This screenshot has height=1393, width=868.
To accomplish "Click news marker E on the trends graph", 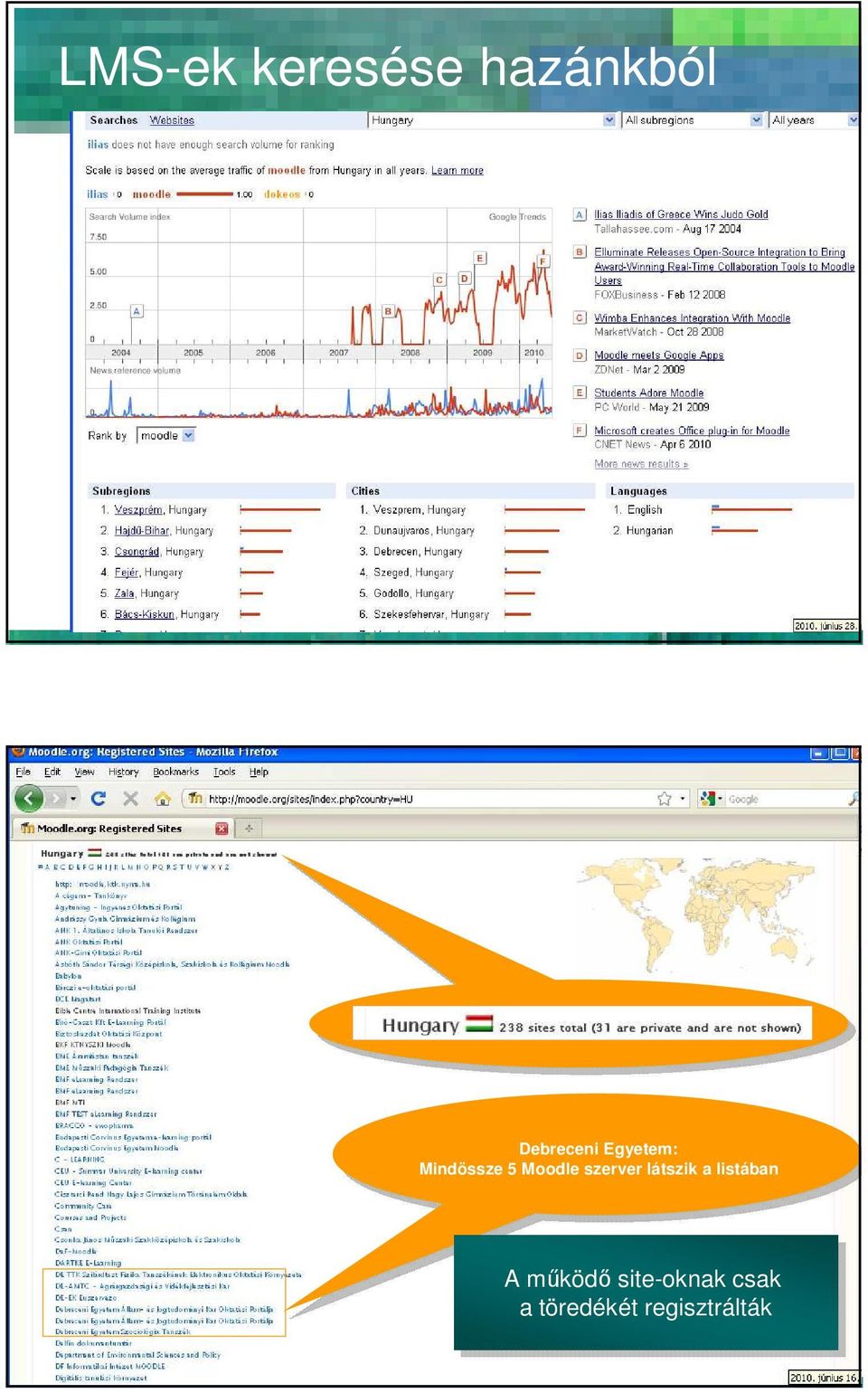I will (x=480, y=258).
